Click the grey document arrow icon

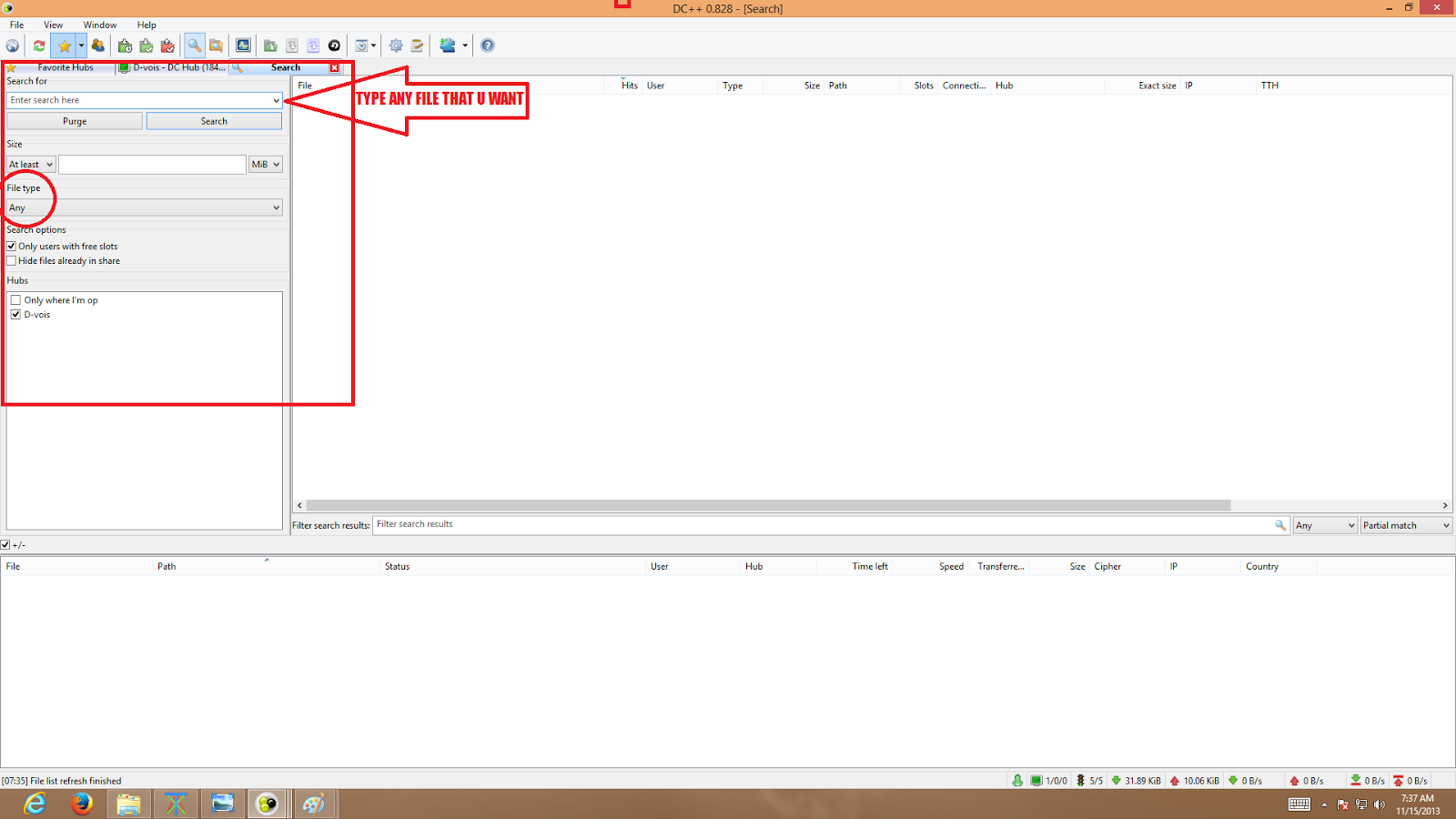[x=292, y=45]
